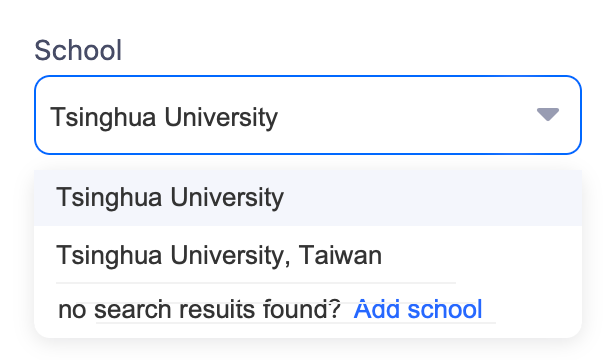Place the cursor after the typed 'Tsinghua University'
The height and width of the screenshot is (360, 604).
coord(280,117)
